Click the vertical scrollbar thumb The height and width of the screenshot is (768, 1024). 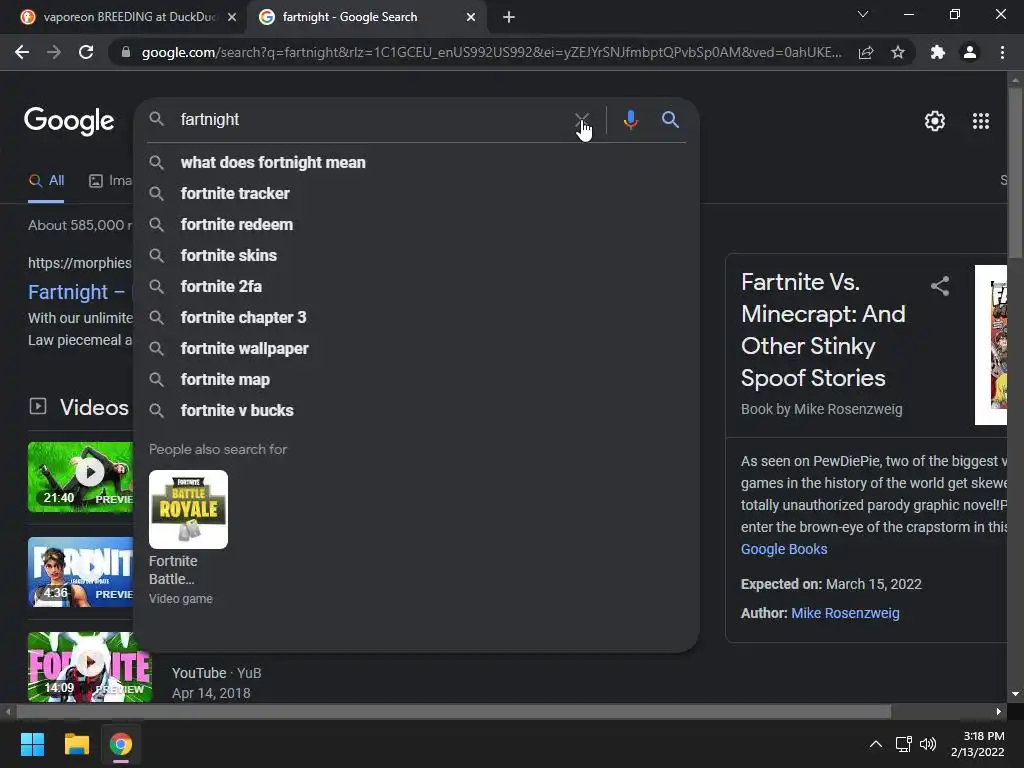1015,173
